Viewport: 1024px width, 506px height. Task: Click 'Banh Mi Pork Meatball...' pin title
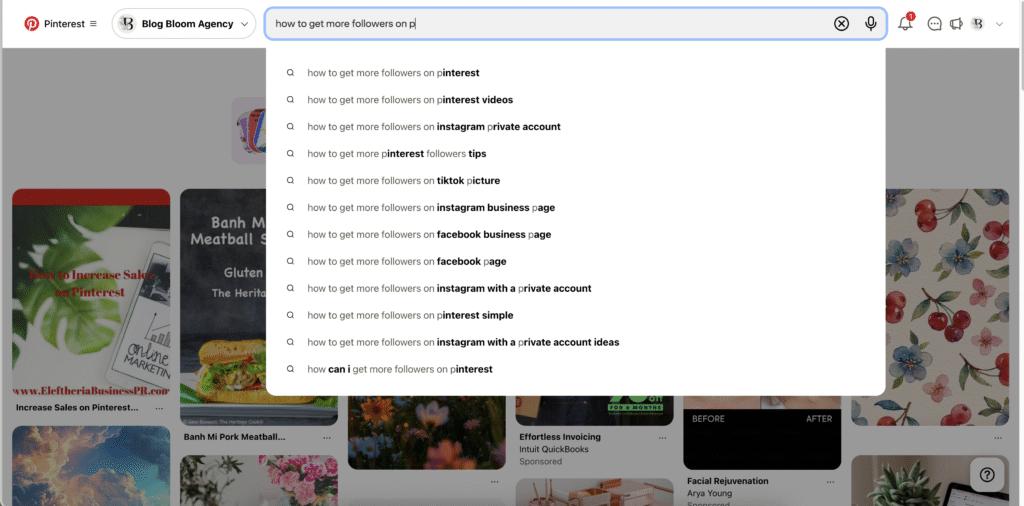(x=234, y=437)
